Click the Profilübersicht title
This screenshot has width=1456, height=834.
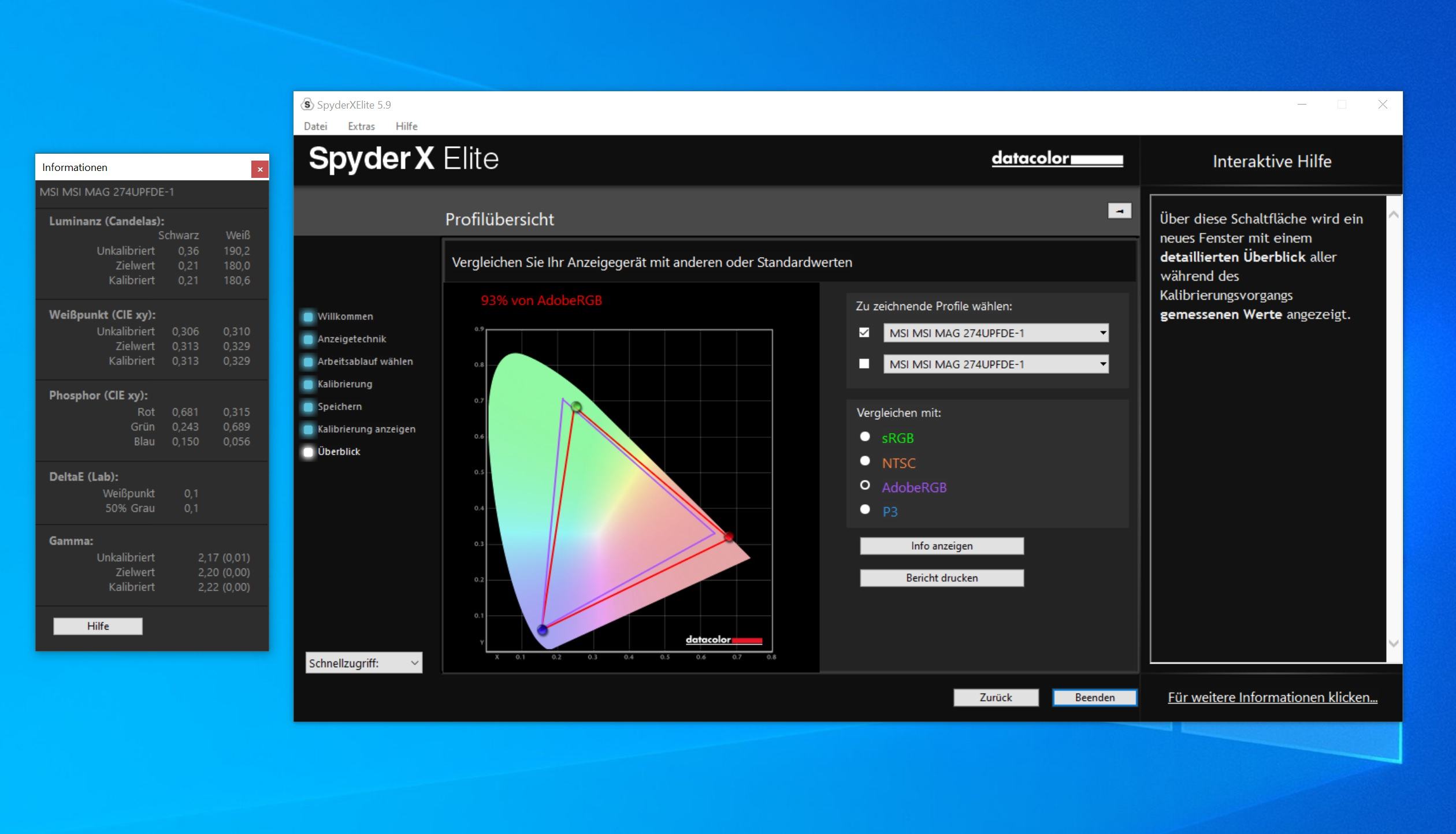pyautogui.click(x=499, y=219)
